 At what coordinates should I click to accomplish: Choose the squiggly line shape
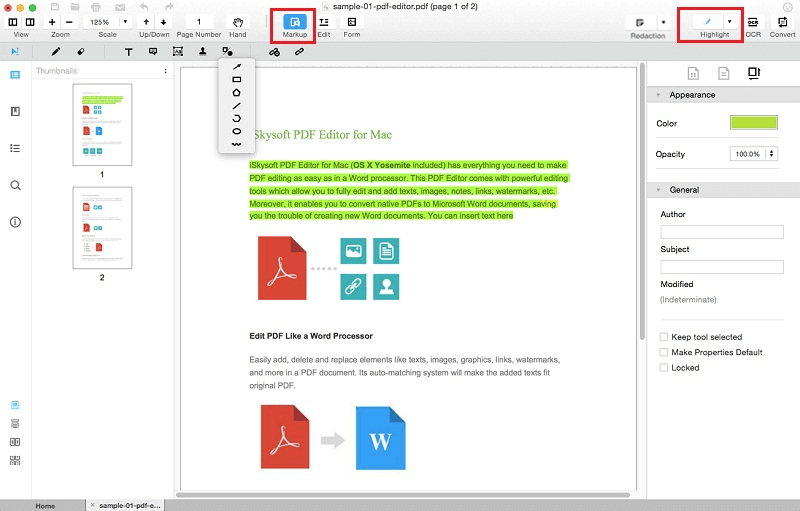click(237, 144)
